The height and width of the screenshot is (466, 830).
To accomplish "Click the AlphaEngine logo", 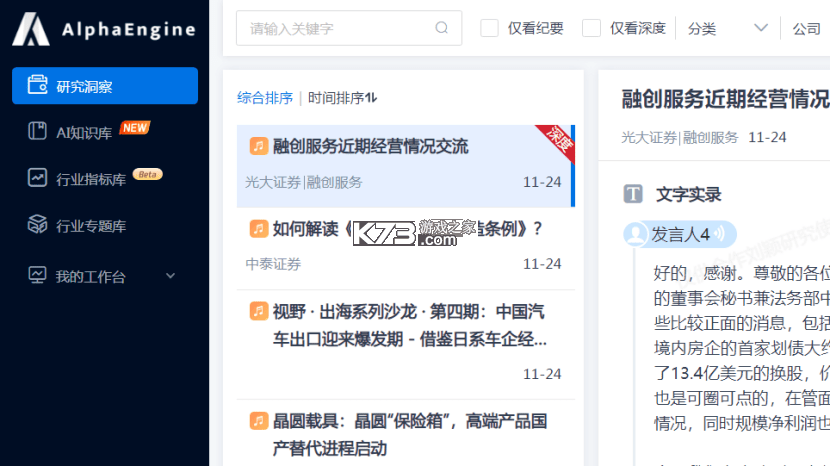I will 104,29.
